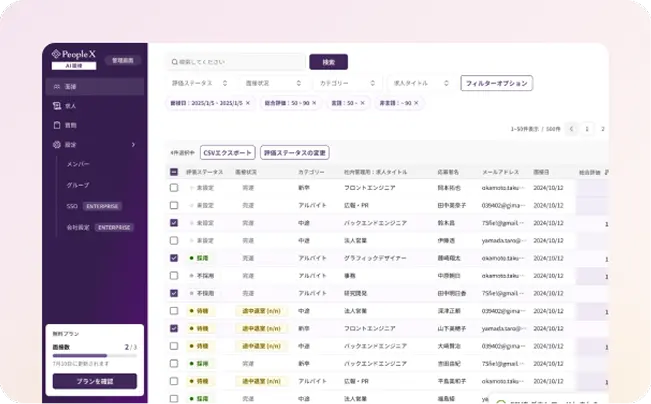Click the PeopleX logo in sidebar

coord(76,56)
